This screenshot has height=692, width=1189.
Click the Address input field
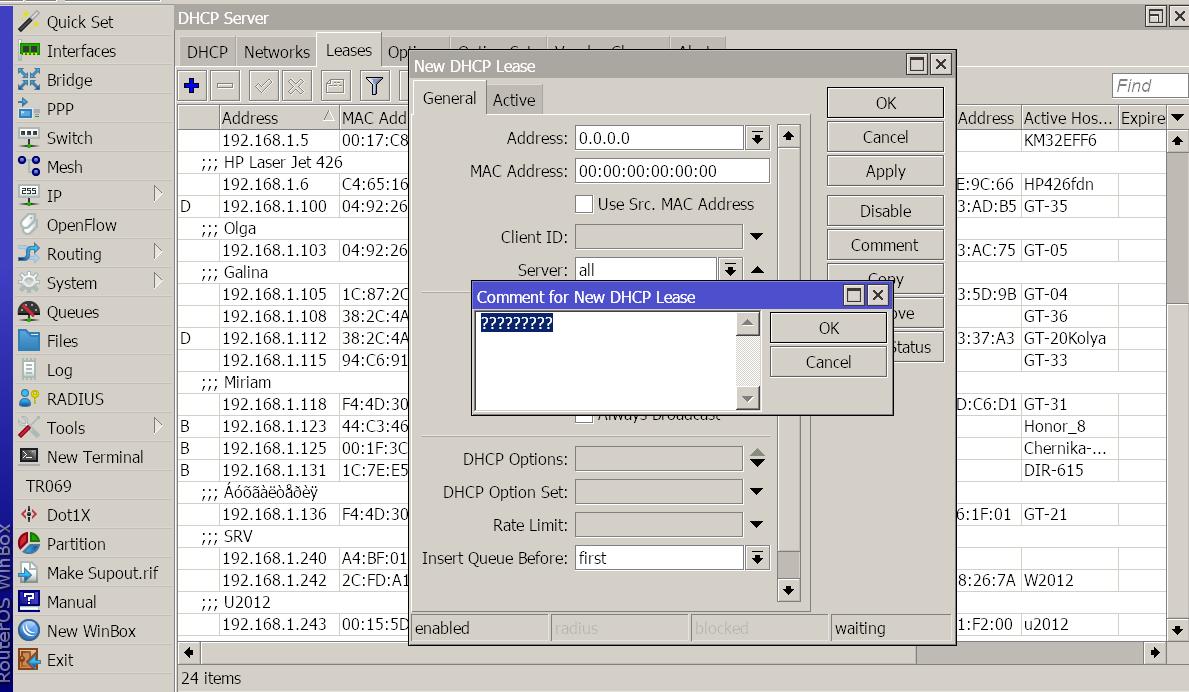click(660, 138)
